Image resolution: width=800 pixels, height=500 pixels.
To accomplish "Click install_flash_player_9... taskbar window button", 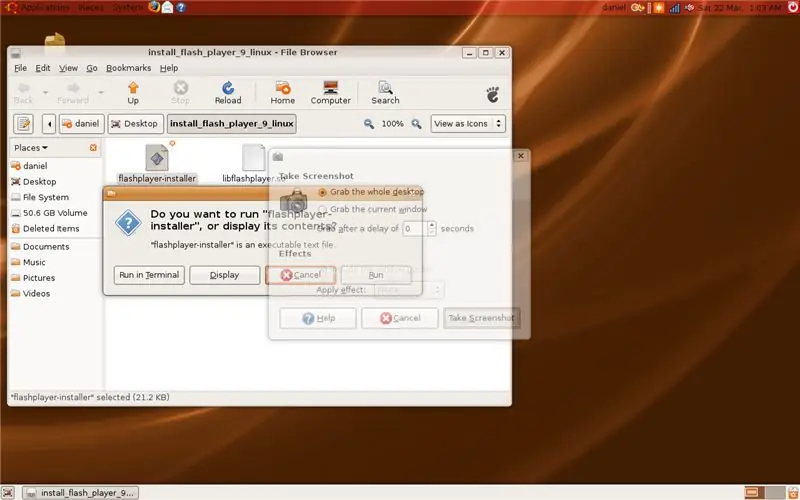I will point(81,493).
